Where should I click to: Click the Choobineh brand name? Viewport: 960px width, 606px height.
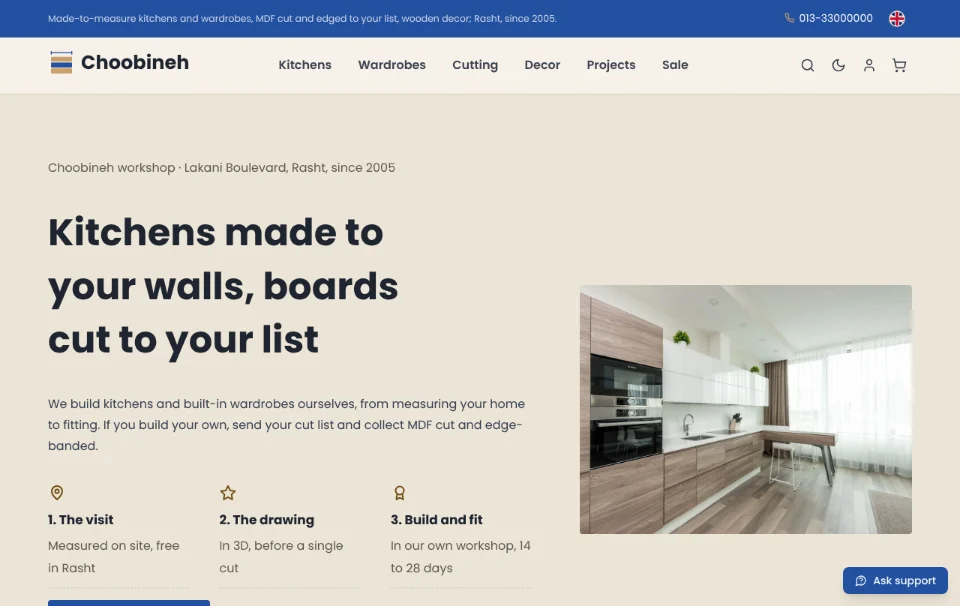point(135,62)
